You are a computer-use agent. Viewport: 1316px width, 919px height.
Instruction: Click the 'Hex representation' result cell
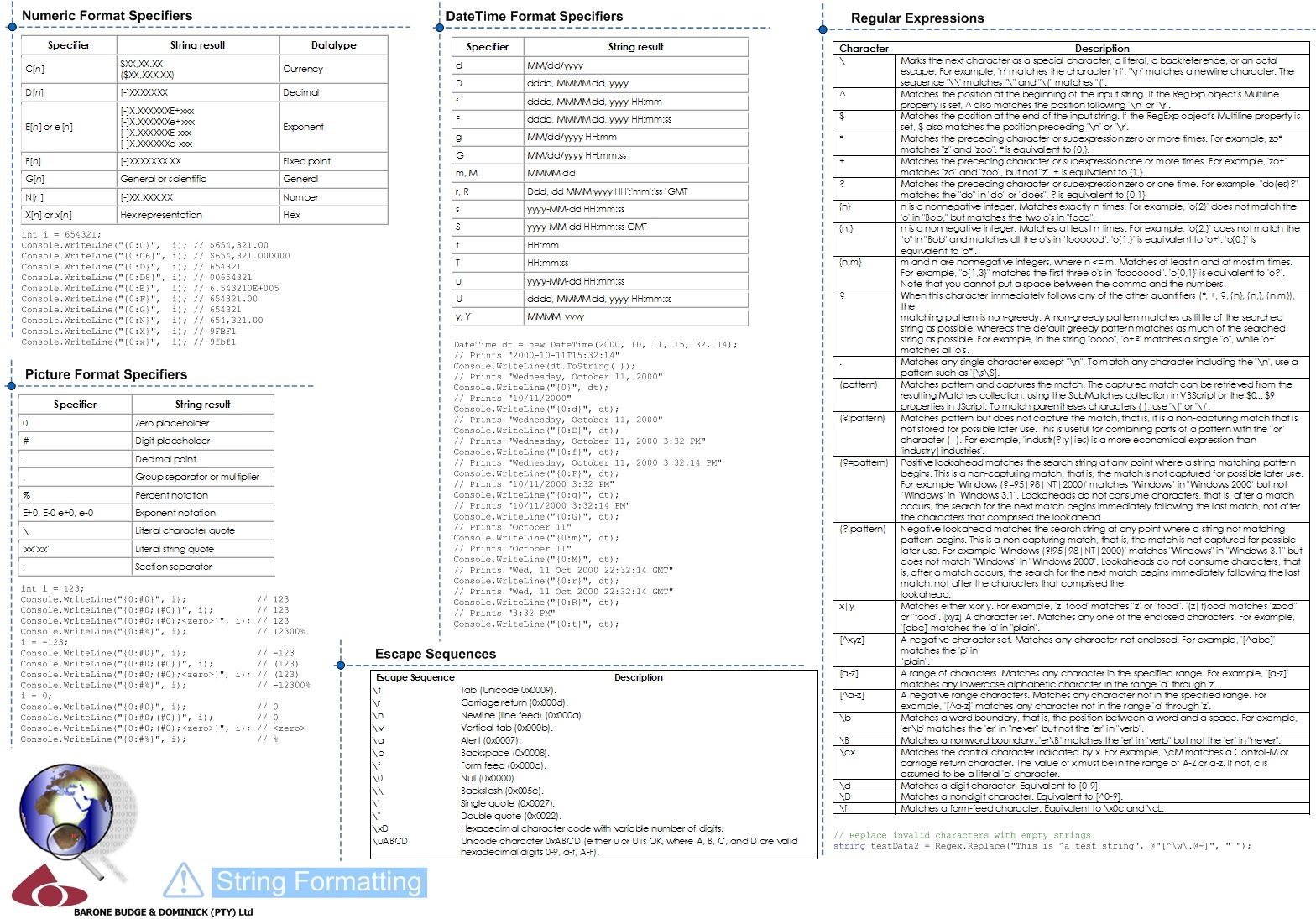(x=198, y=215)
